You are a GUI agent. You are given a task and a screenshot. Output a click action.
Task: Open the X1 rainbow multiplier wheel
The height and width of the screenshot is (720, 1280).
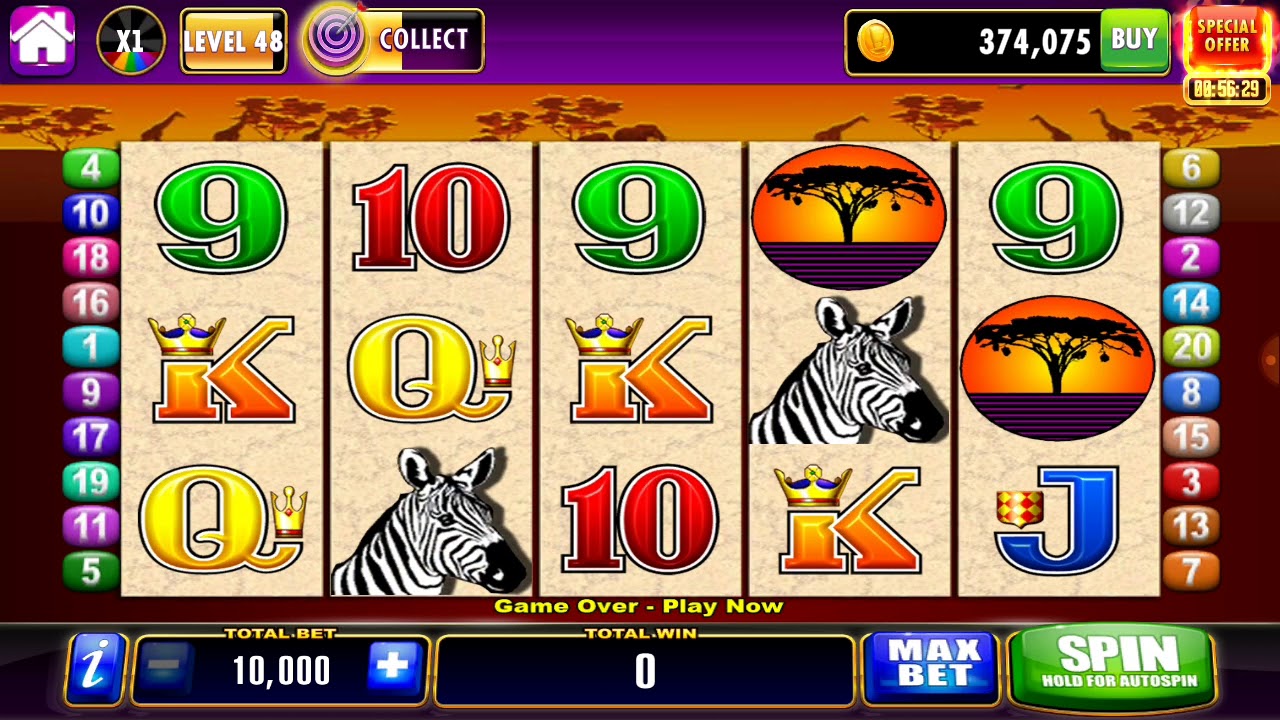[x=131, y=41]
